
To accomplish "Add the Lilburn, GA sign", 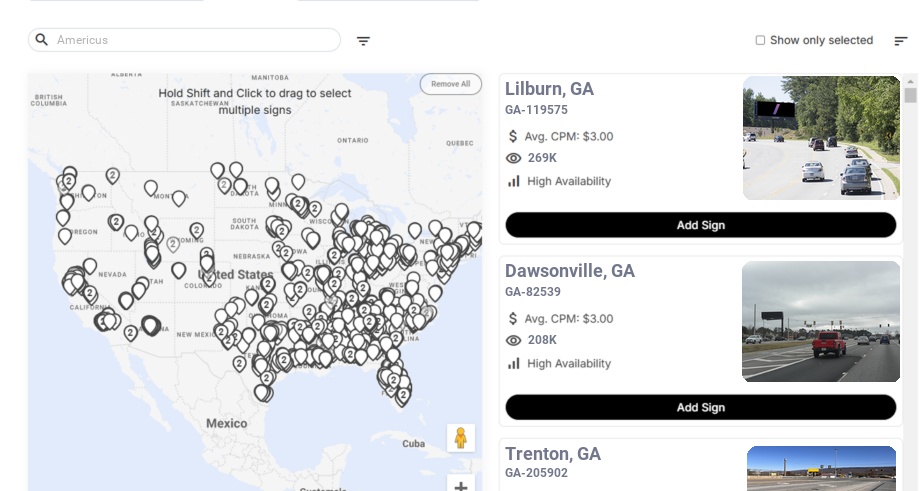I will point(700,225).
